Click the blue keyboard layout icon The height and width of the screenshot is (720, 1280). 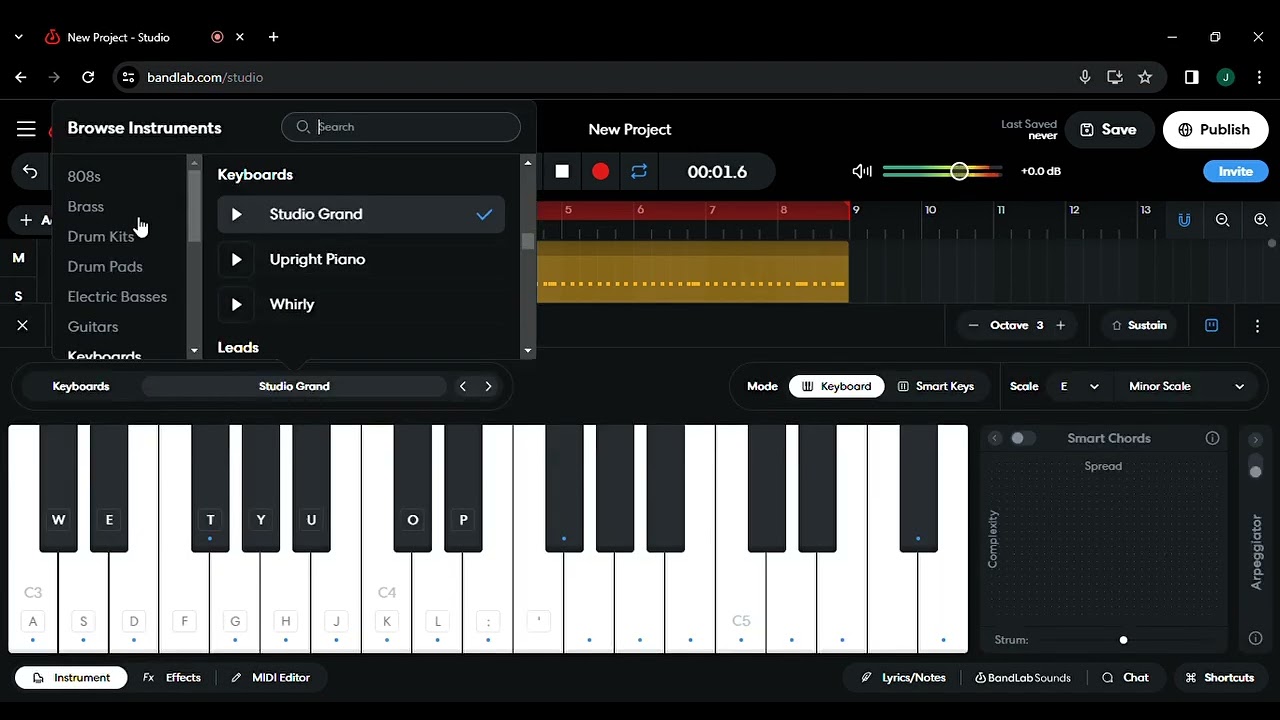pyautogui.click(x=1212, y=326)
